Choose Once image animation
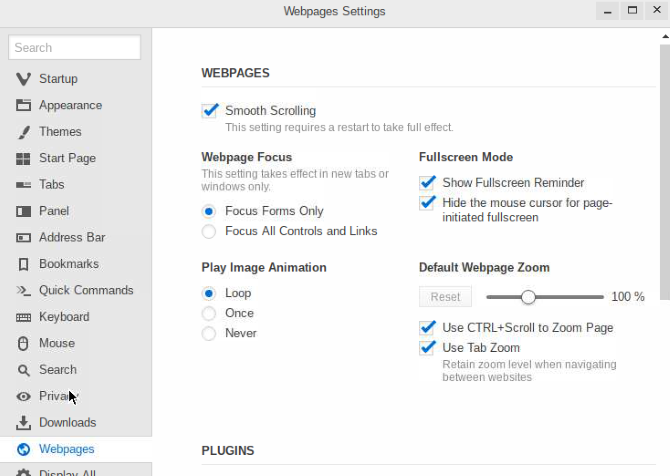670x476 pixels. click(209, 313)
